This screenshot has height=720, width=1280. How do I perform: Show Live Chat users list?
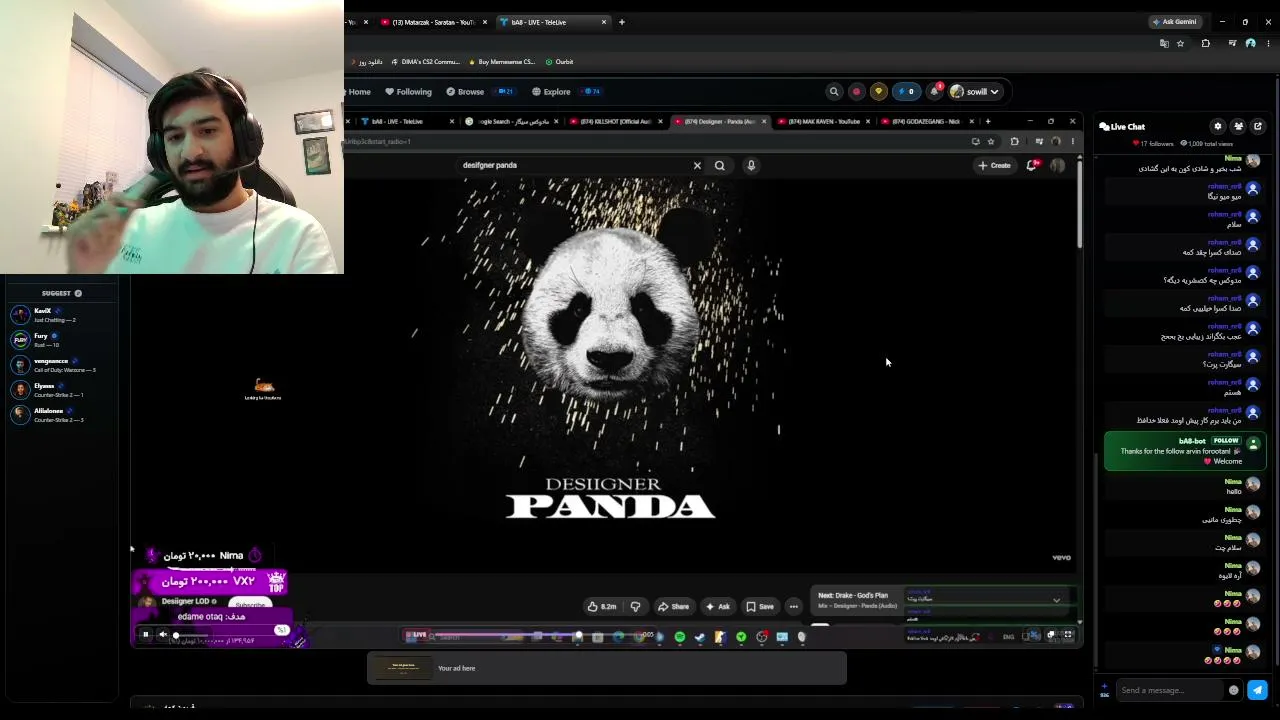[x=1238, y=126]
